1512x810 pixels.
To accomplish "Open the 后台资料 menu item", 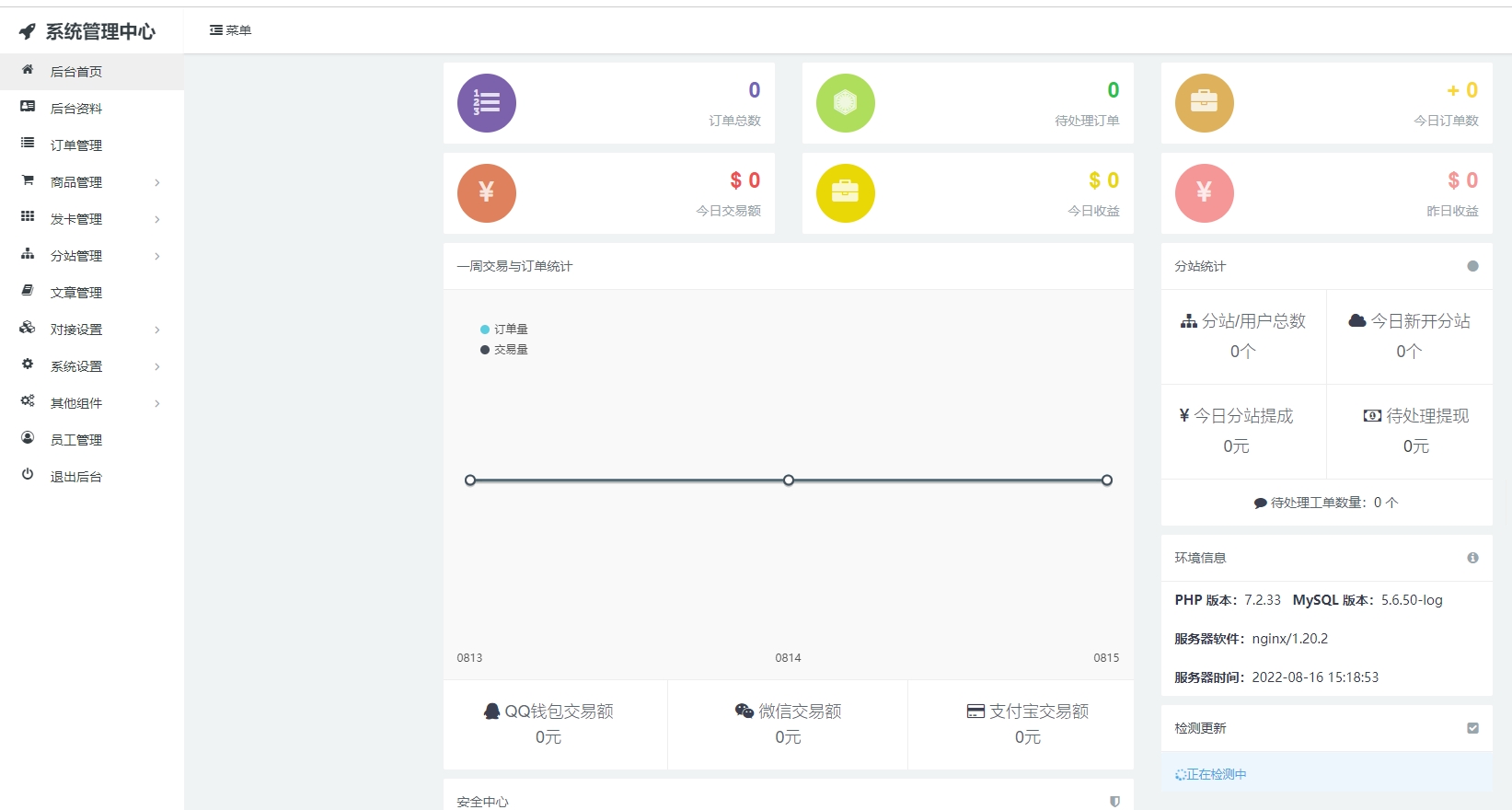I will (x=92, y=109).
